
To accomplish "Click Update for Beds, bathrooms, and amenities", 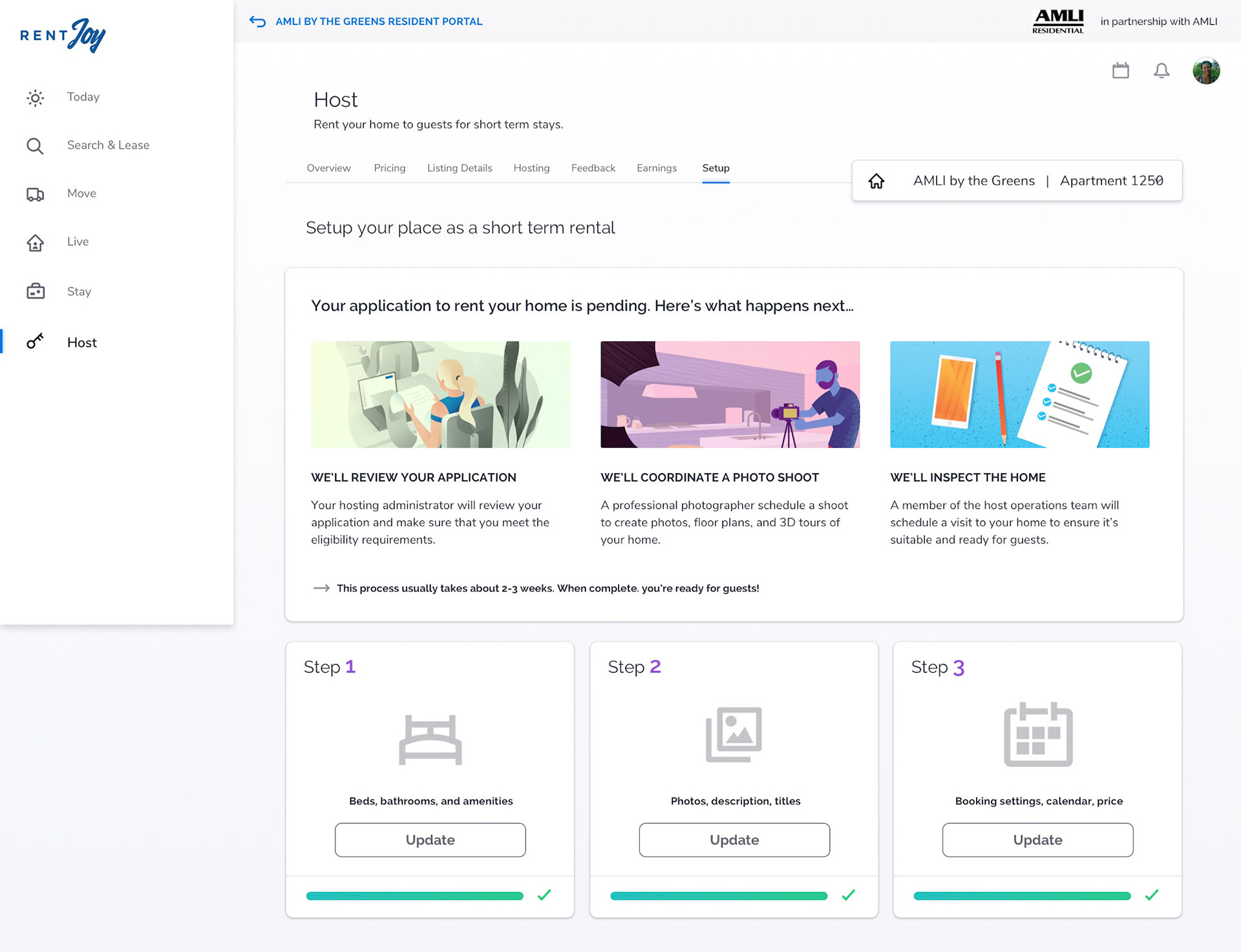I will coord(430,840).
